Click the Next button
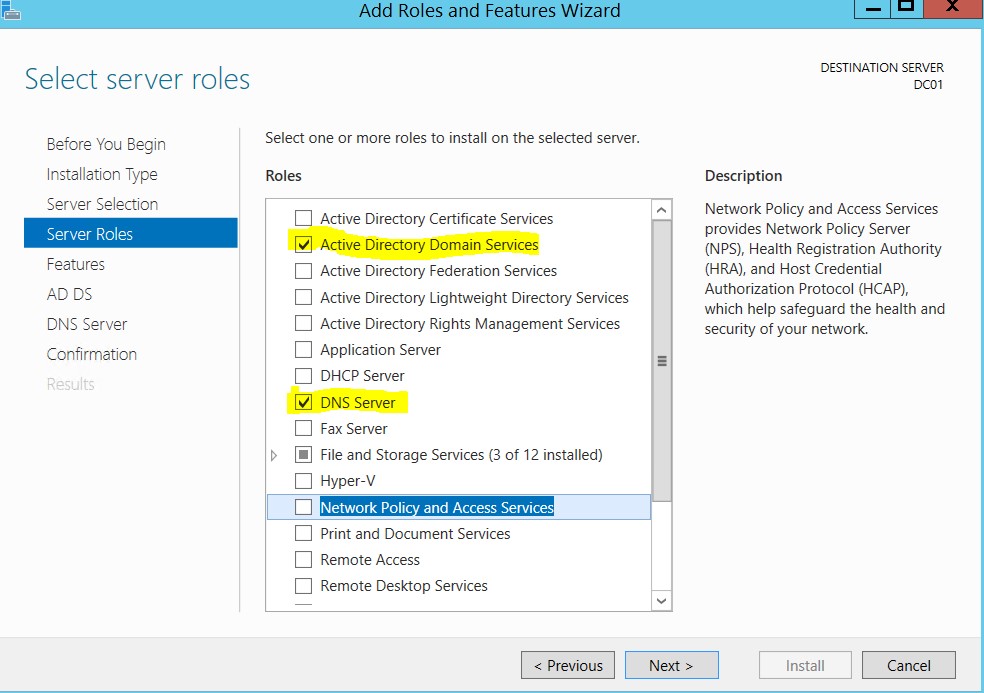This screenshot has height=693, width=984. 671,665
